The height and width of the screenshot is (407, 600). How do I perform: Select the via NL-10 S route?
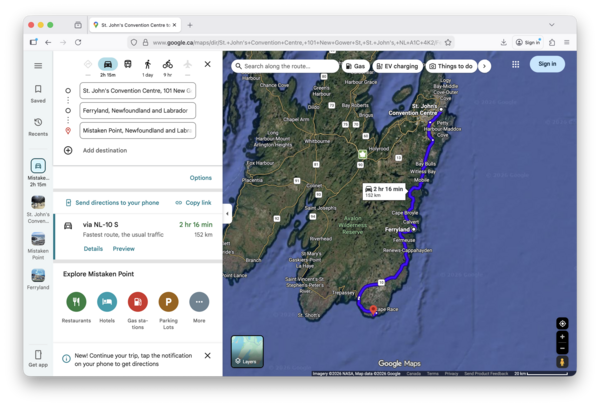[x=138, y=236]
